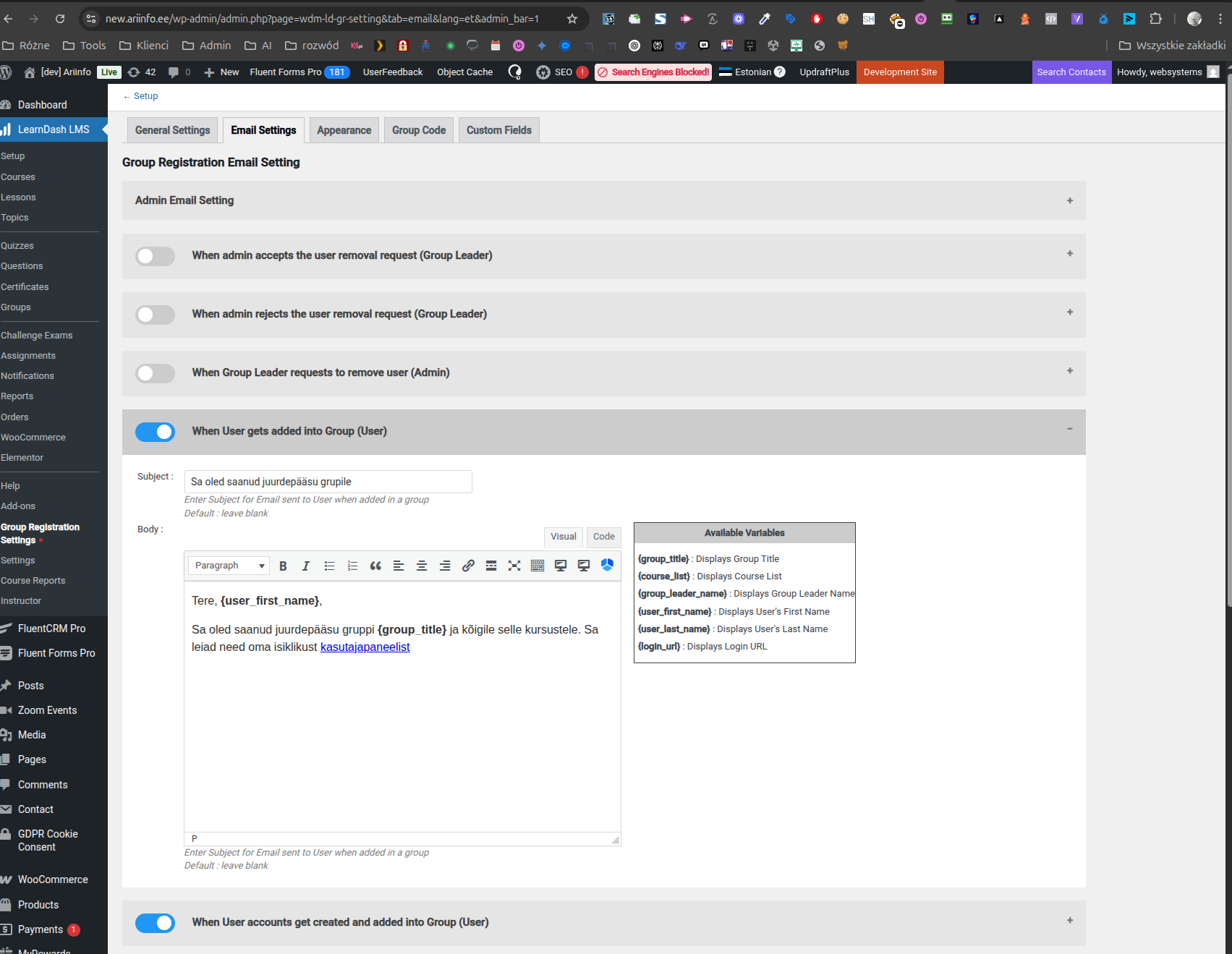
Task: Open the Paragraph format dropdown
Action: click(x=229, y=566)
